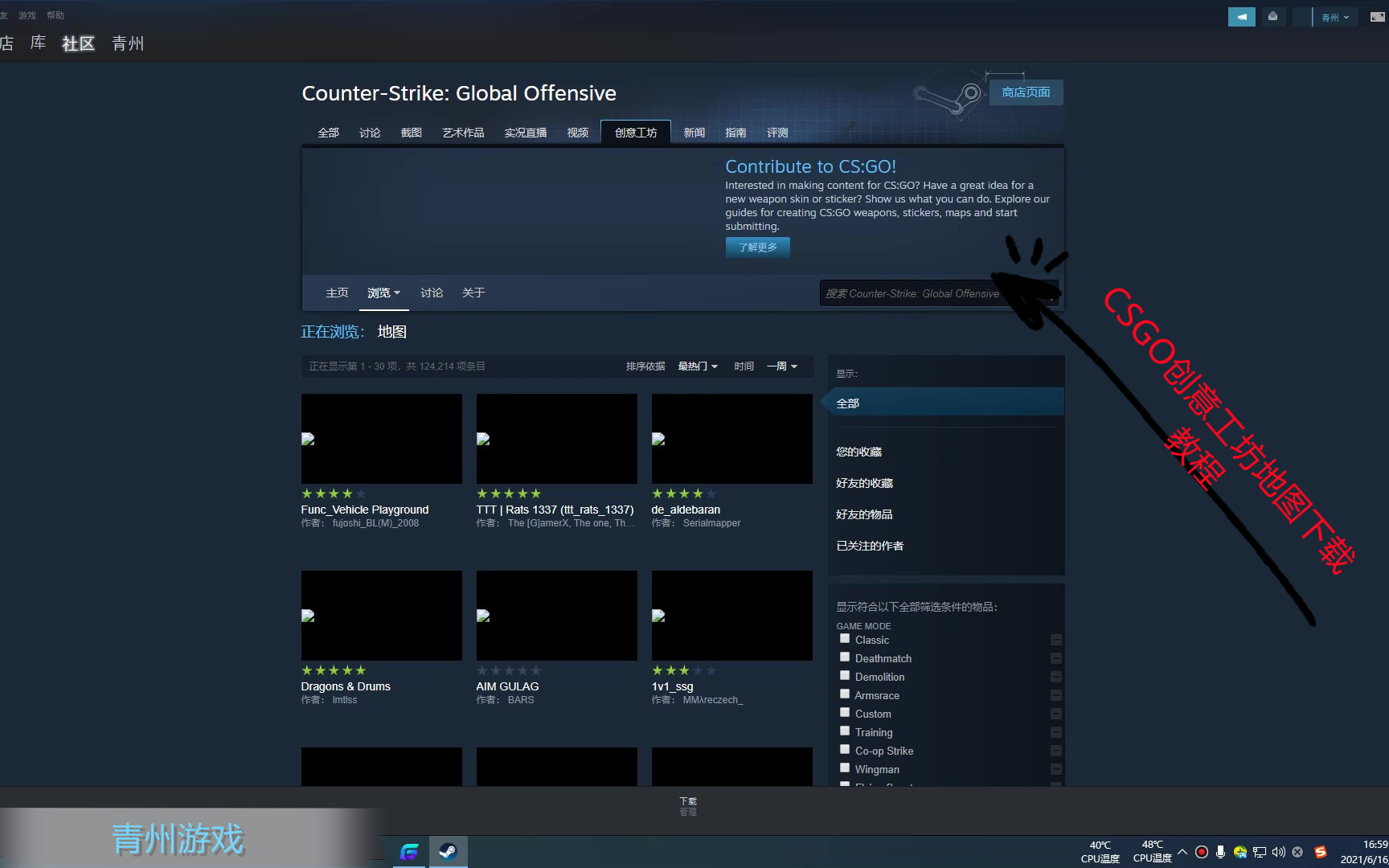Enable the Demolition filter checkbox
This screenshot has width=1389, height=868.
(845, 675)
